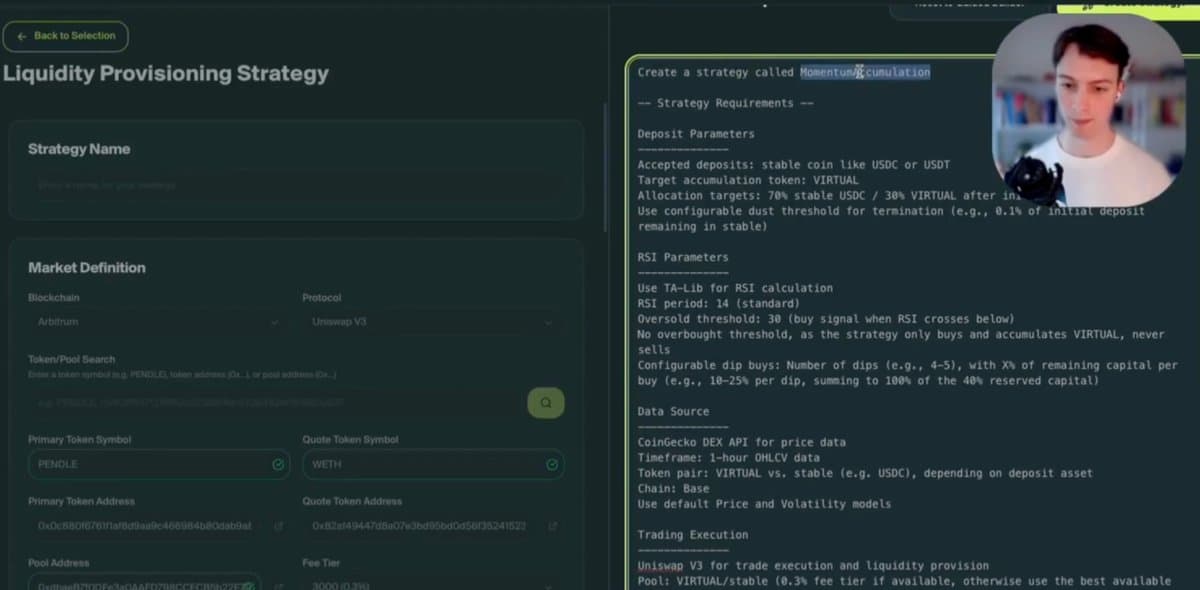
Task: Click the Primary Token Address value
Action: (145, 526)
